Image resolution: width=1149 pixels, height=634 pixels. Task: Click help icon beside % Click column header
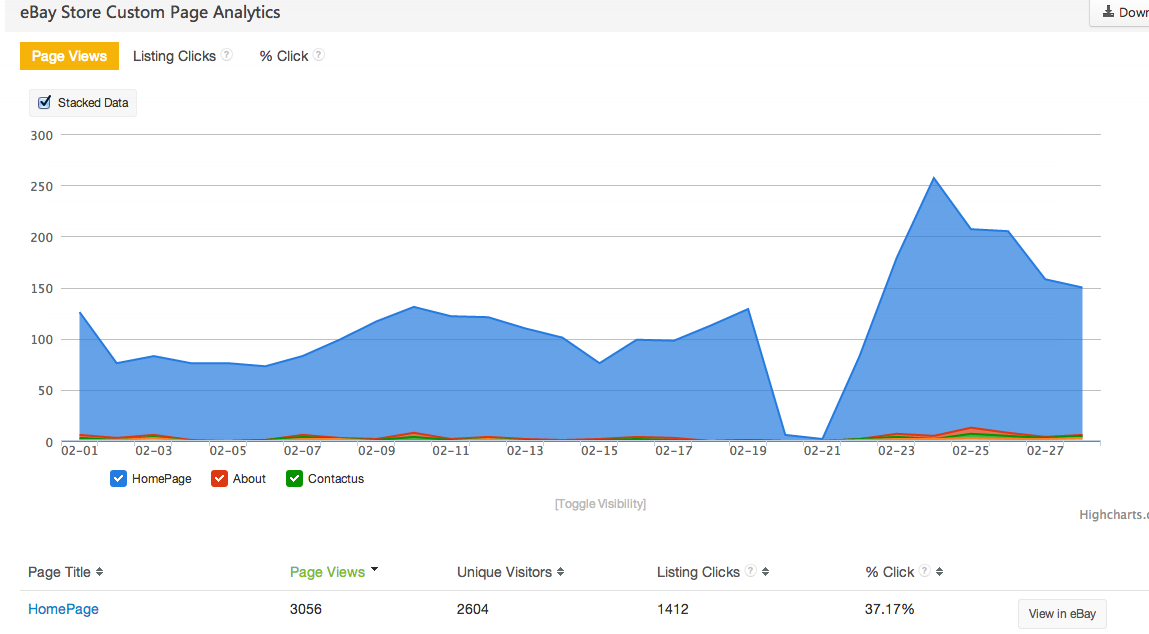[925, 571]
